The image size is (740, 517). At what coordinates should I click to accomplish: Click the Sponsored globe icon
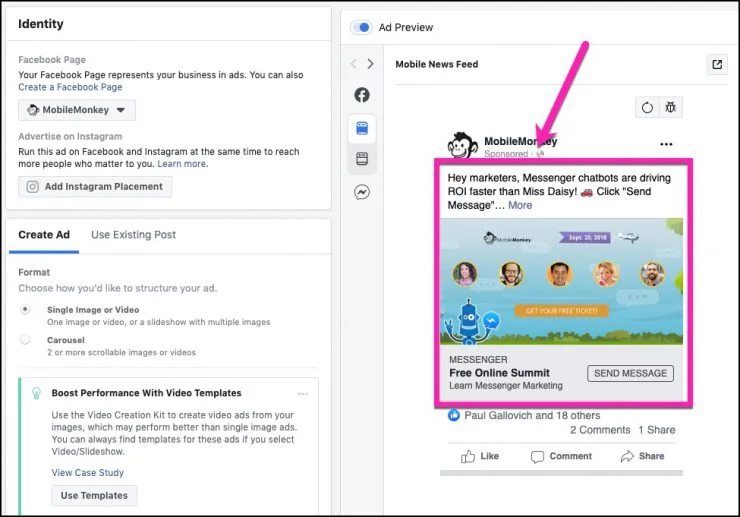[540, 154]
